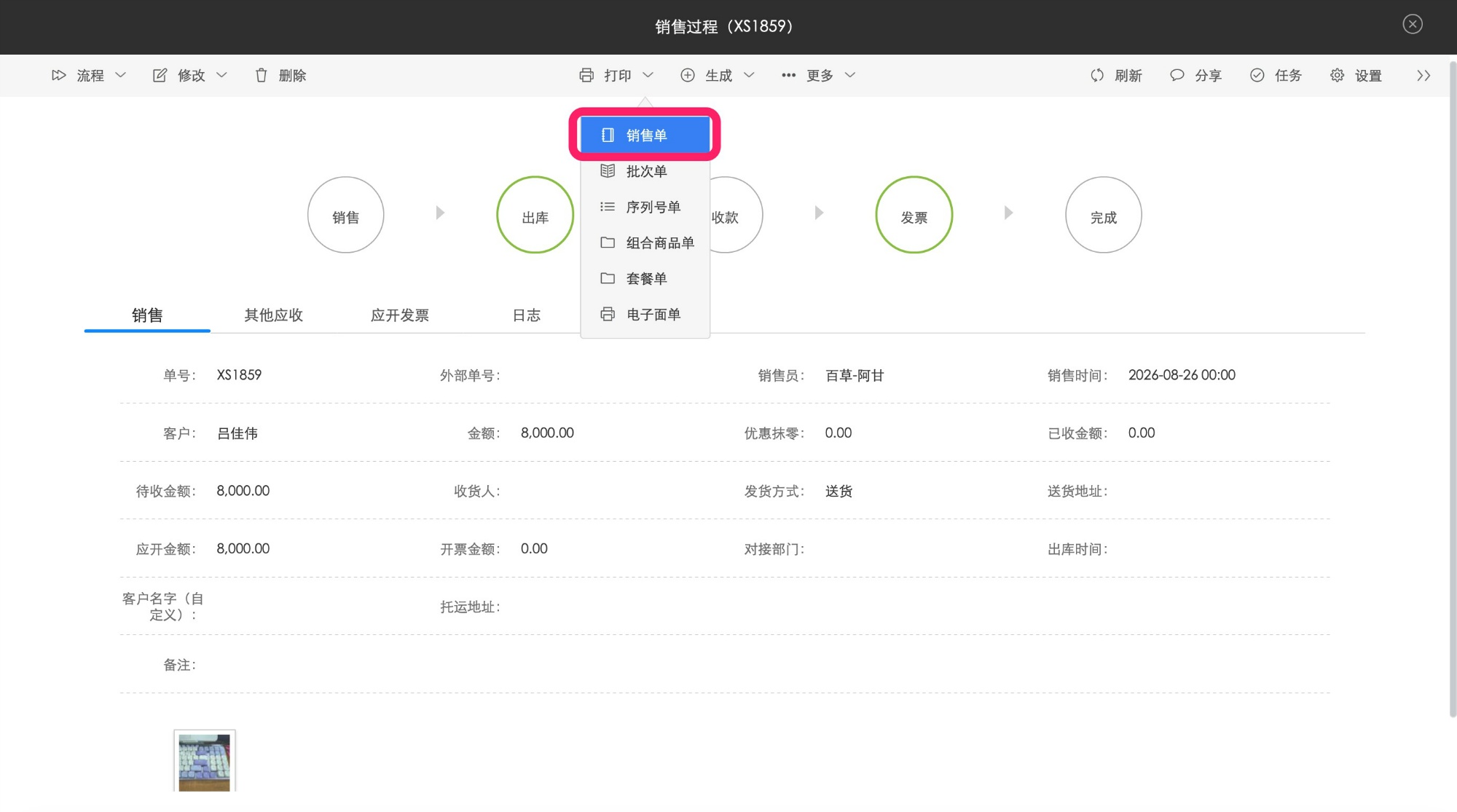Image resolution: width=1457 pixels, height=812 pixels.
Task: Click the 序列号单 list icon
Action: click(608, 206)
